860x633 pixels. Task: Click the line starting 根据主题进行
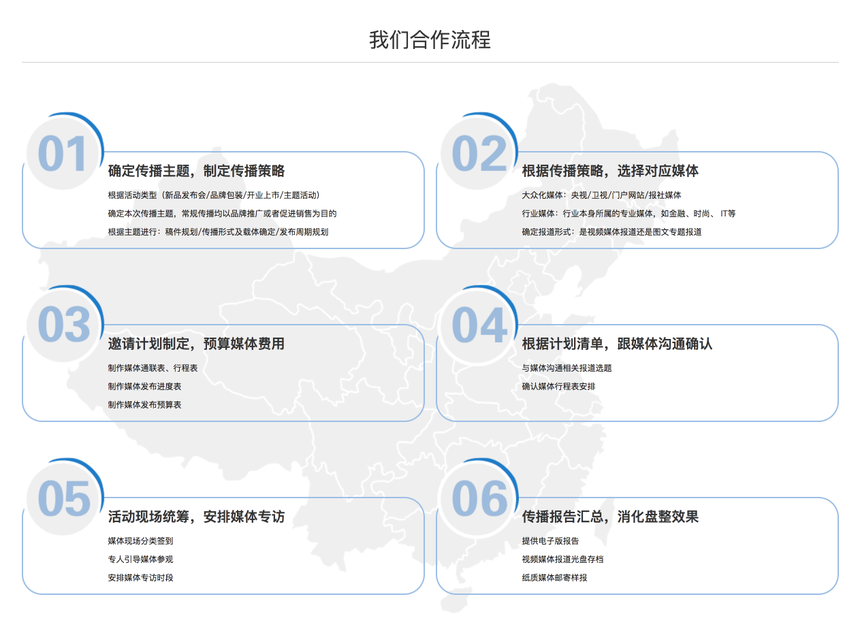(218, 232)
